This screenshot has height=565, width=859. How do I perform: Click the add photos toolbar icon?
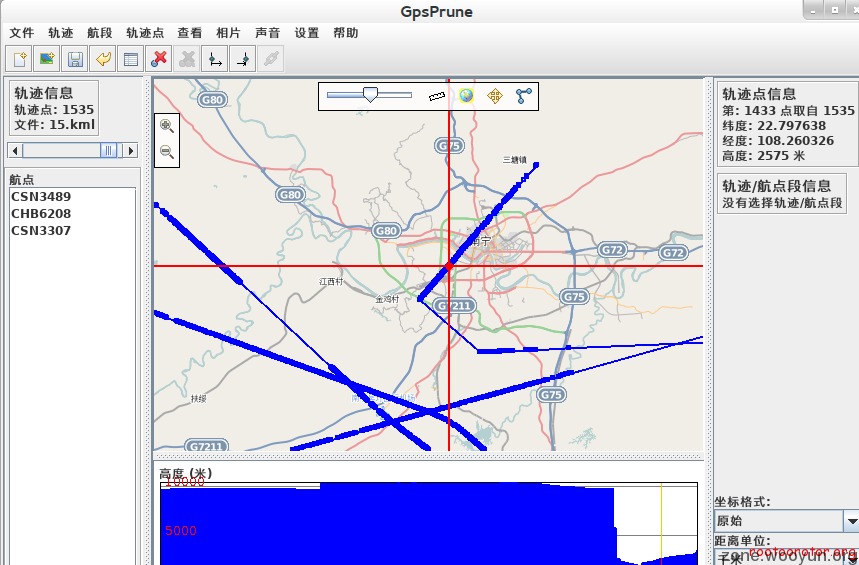47,59
